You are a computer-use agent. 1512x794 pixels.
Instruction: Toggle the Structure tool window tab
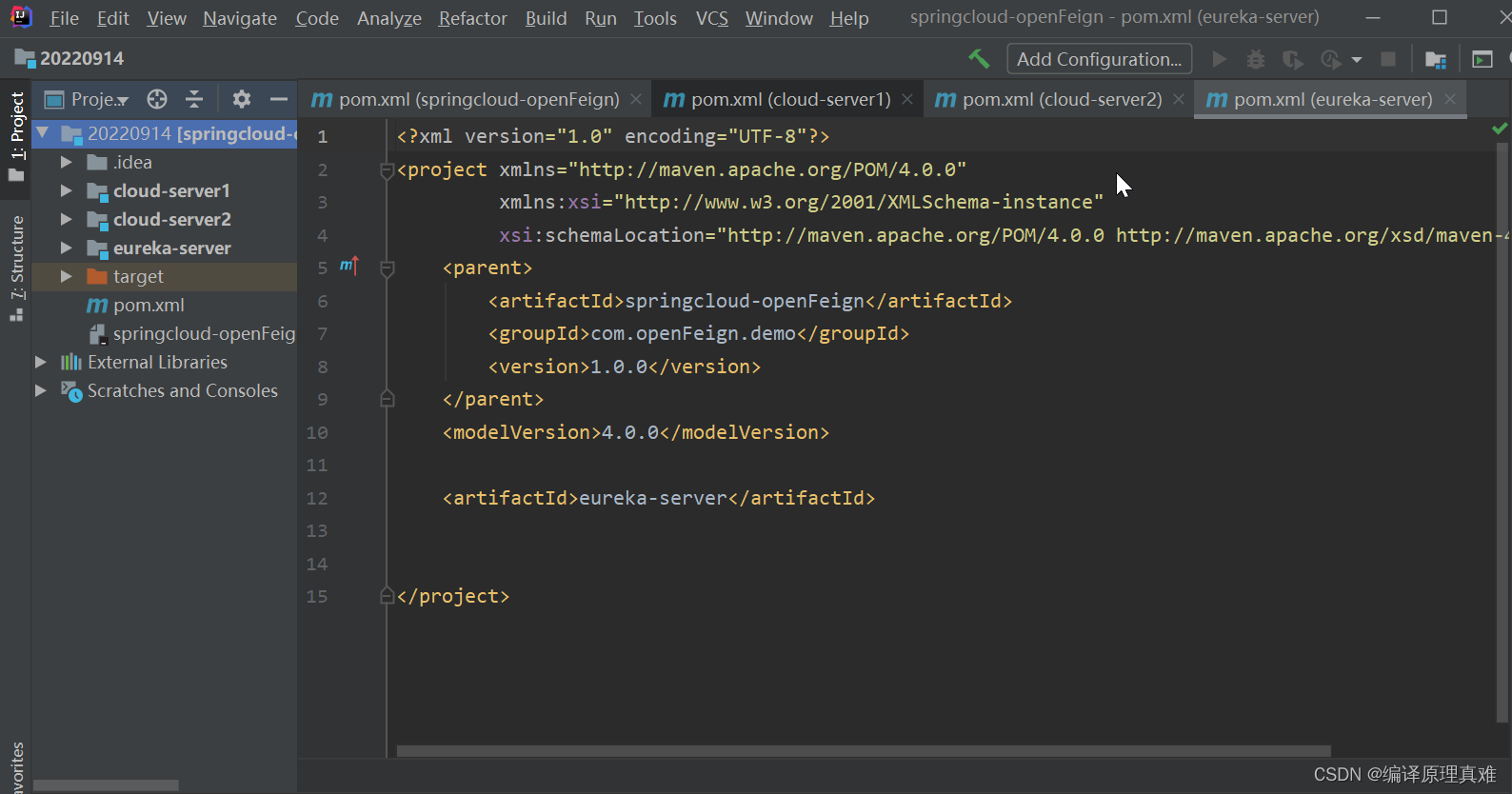(16, 268)
